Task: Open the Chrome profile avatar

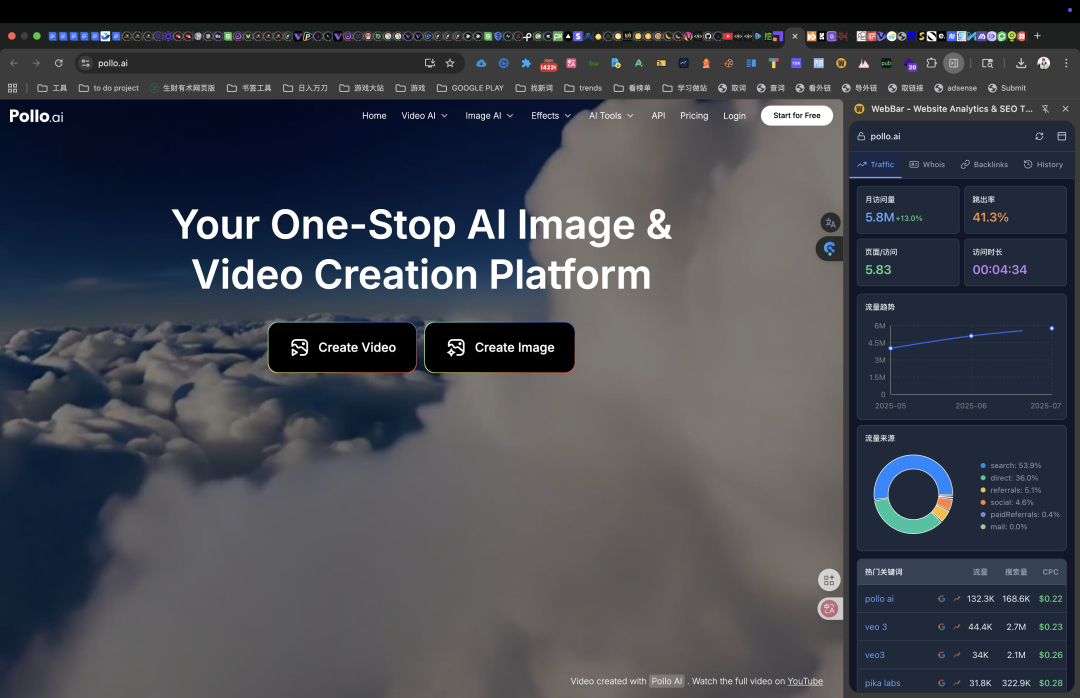Action: point(1043,63)
